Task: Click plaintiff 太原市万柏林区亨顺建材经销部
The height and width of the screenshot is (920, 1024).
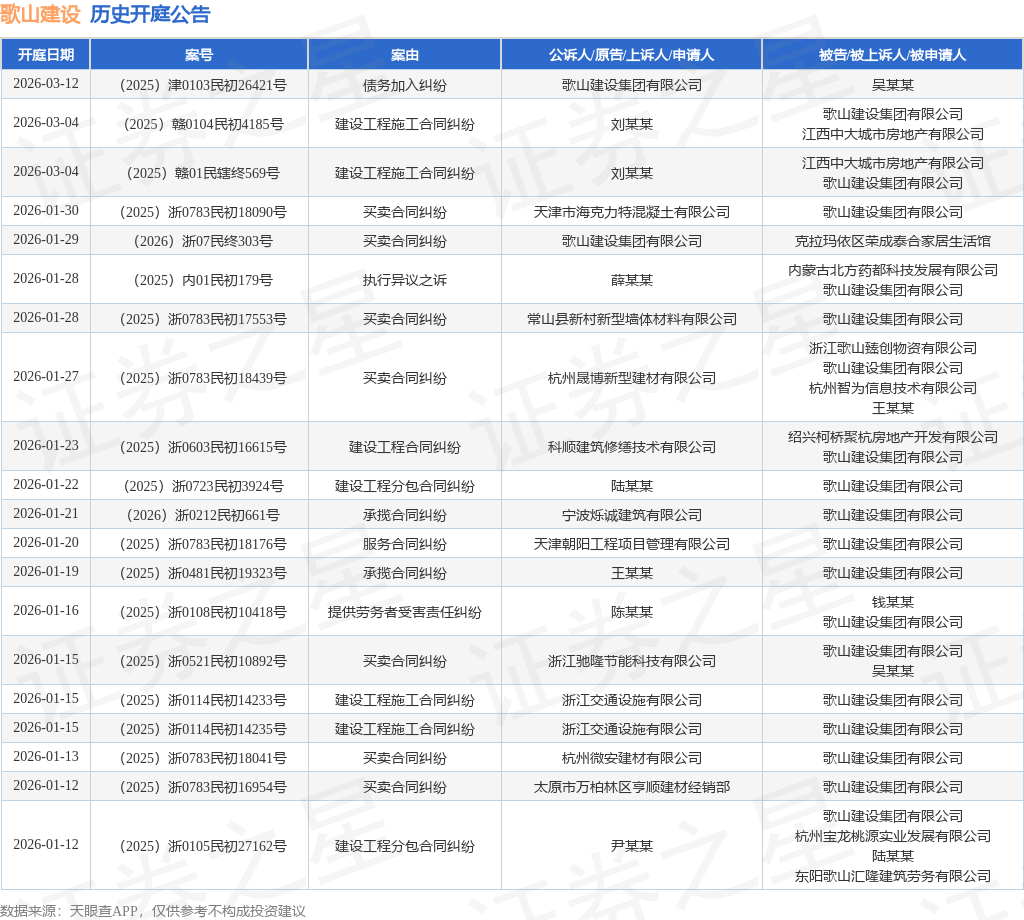Action: pyautogui.click(x=632, y=787)
